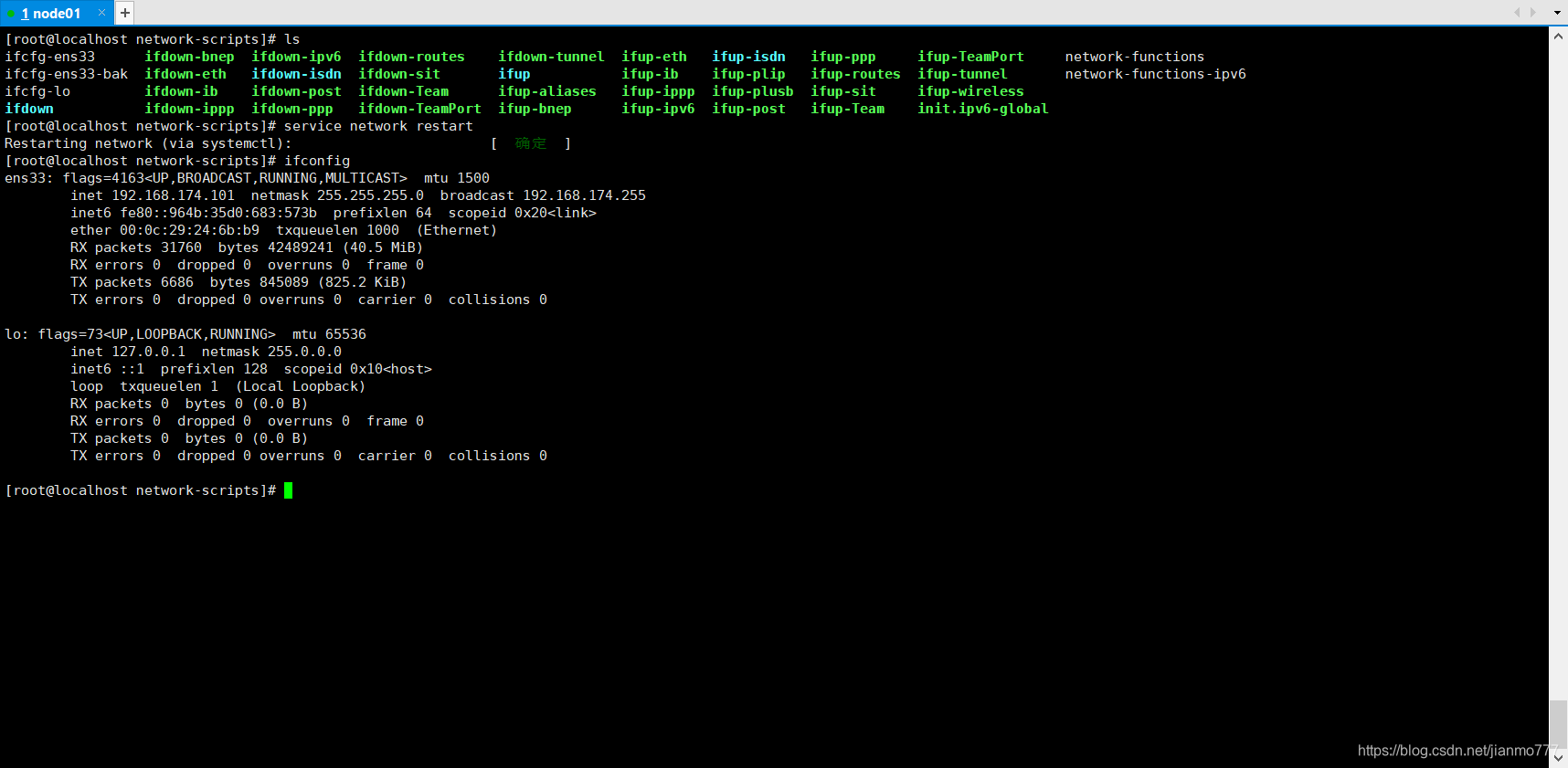Click the ifdown-tunnel entry
Image resolution: width=1568 pixels, height=768 pixels.
[551, 57]
